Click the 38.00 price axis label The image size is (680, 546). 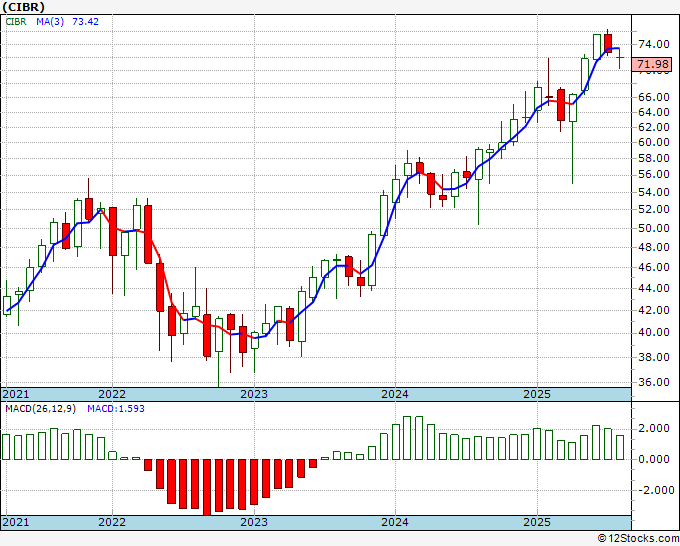click(x=654, y=357)
